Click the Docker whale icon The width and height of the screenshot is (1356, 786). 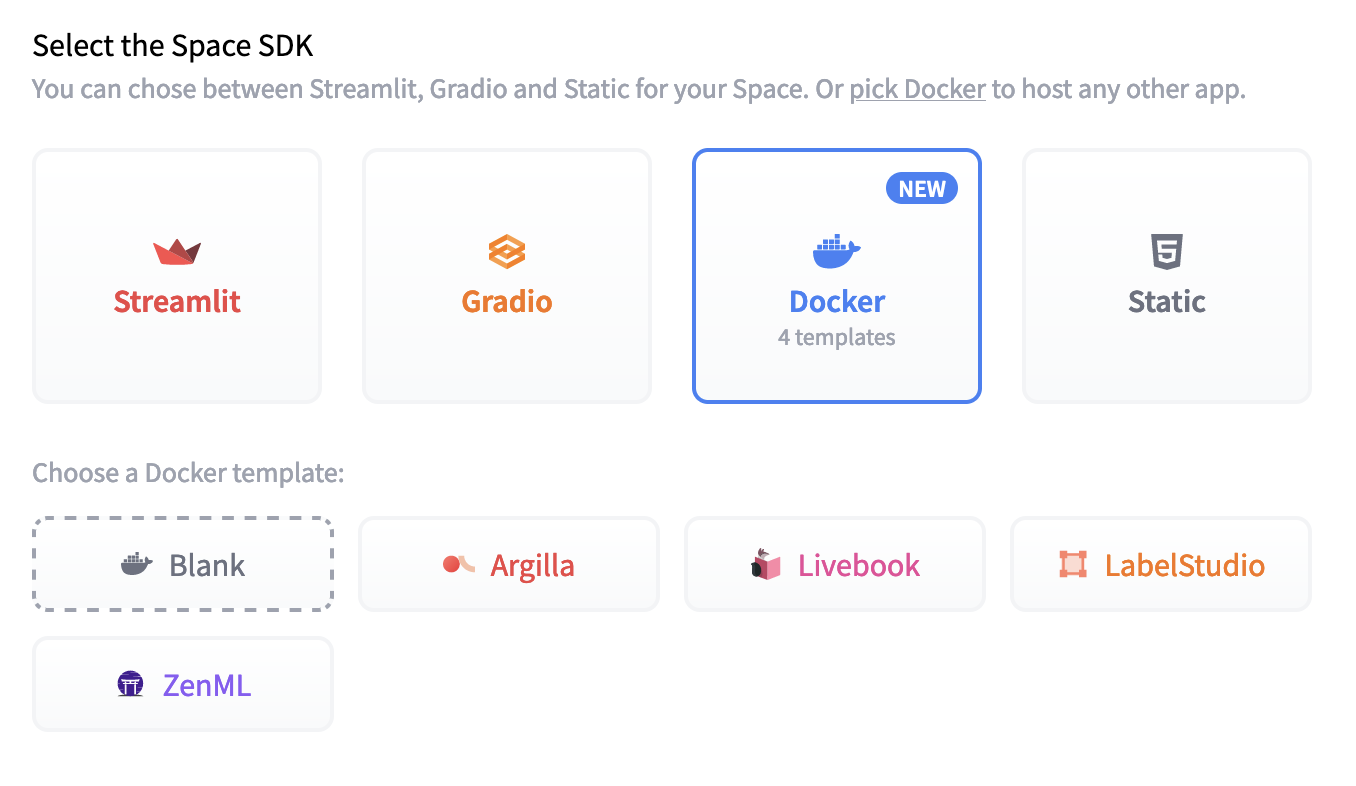836,250
